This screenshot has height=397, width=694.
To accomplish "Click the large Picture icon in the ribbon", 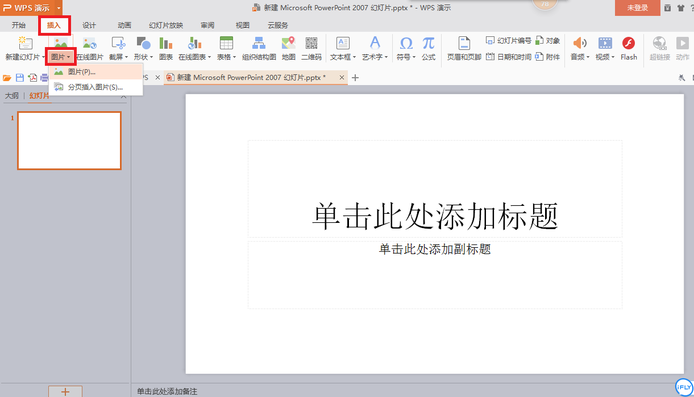I will click(x=61, y=43).
